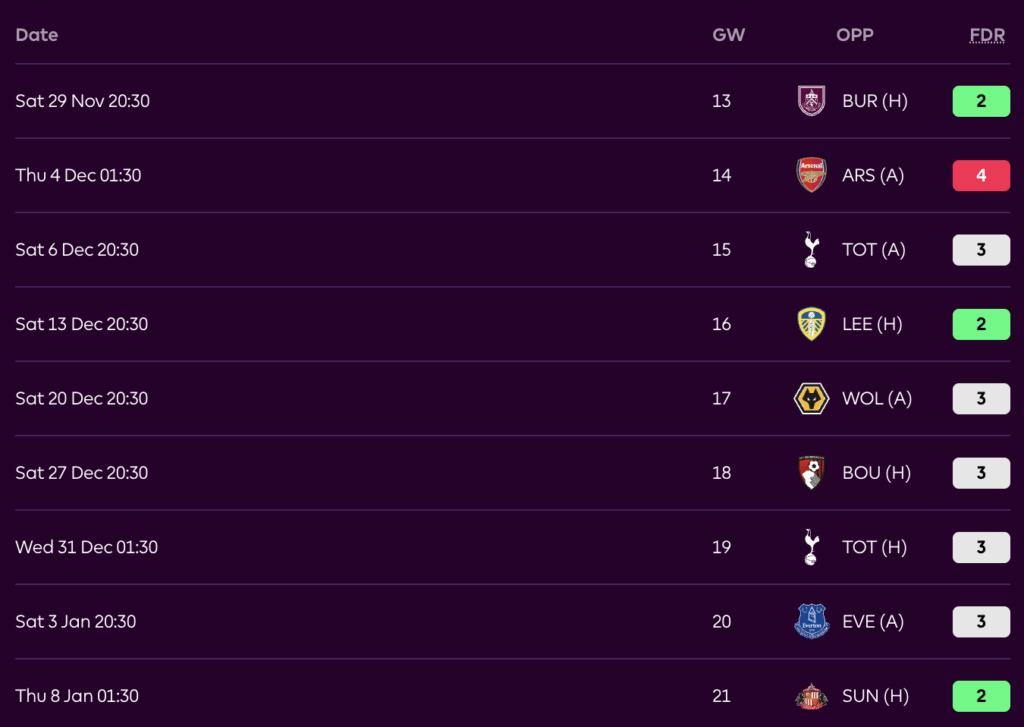The width and height of the screenshot is (1024, 727).
Task: Click the OPP column header
Action: (x=855, y=35)
